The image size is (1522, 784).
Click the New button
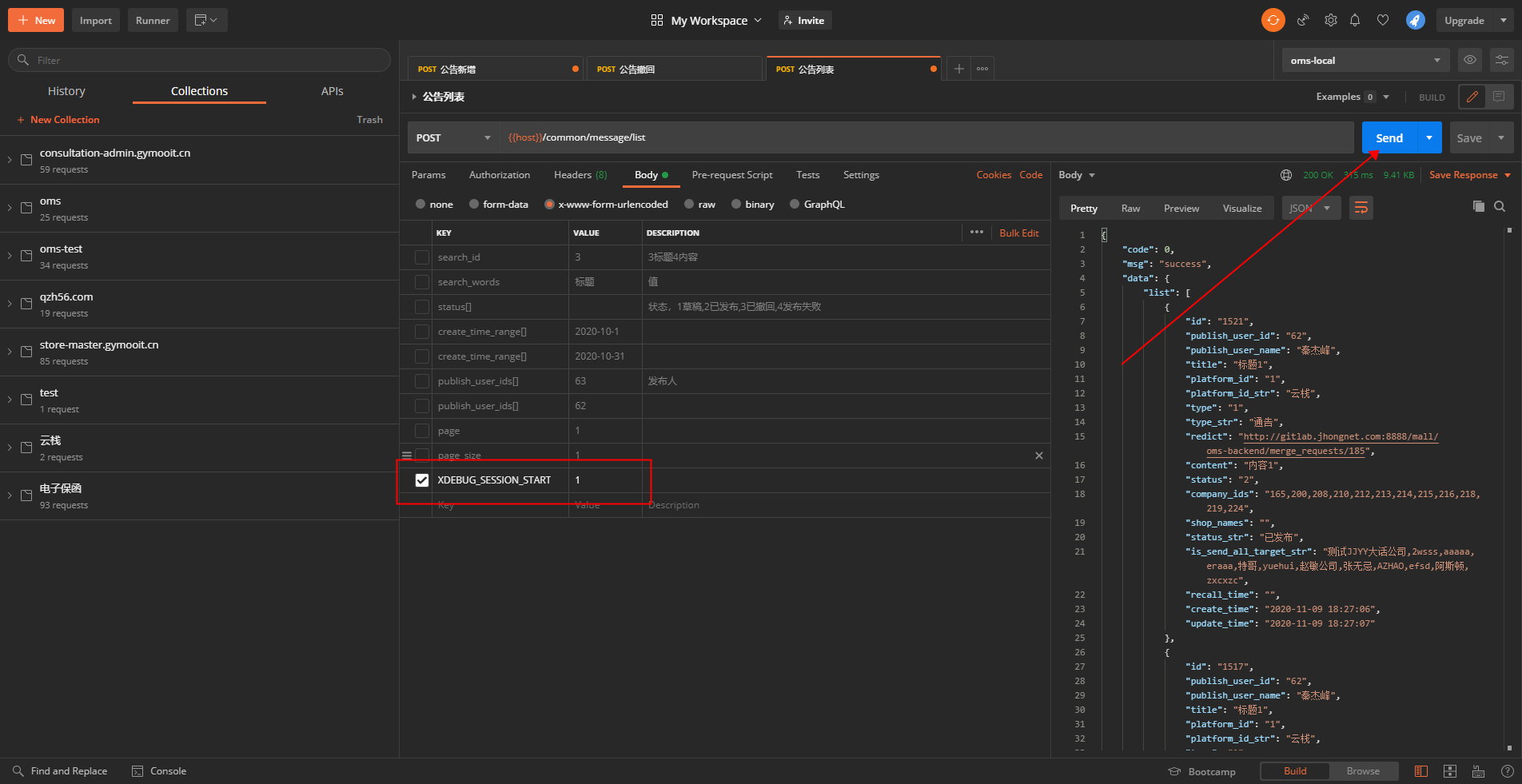(36, 20)
